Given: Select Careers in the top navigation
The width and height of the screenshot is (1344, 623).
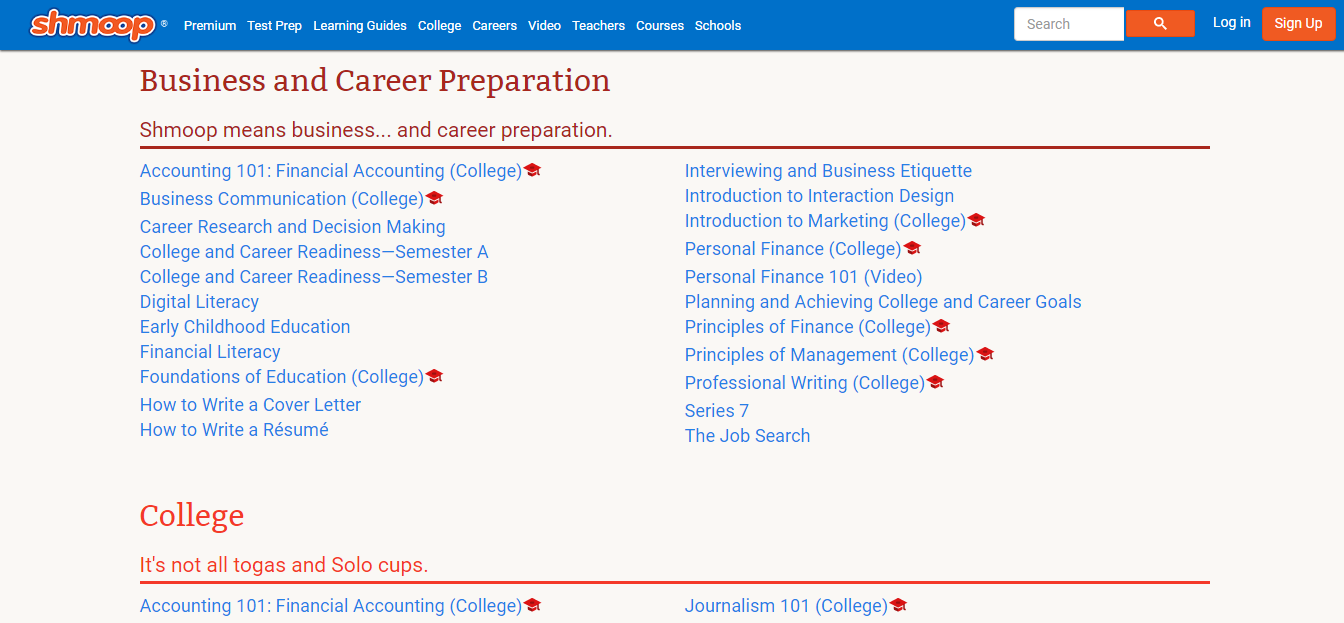Looking at the screenshot, I should click(x=494, y=26).
